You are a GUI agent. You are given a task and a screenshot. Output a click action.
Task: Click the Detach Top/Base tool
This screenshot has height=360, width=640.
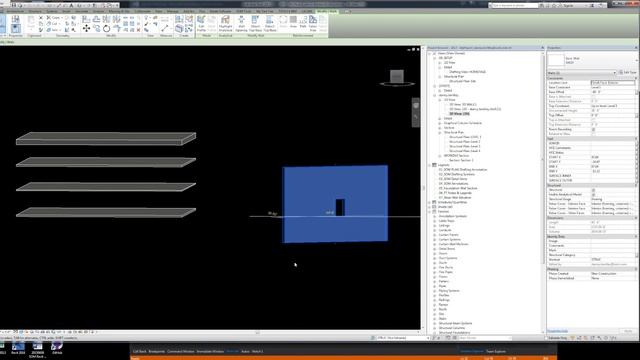click(270, 24)
